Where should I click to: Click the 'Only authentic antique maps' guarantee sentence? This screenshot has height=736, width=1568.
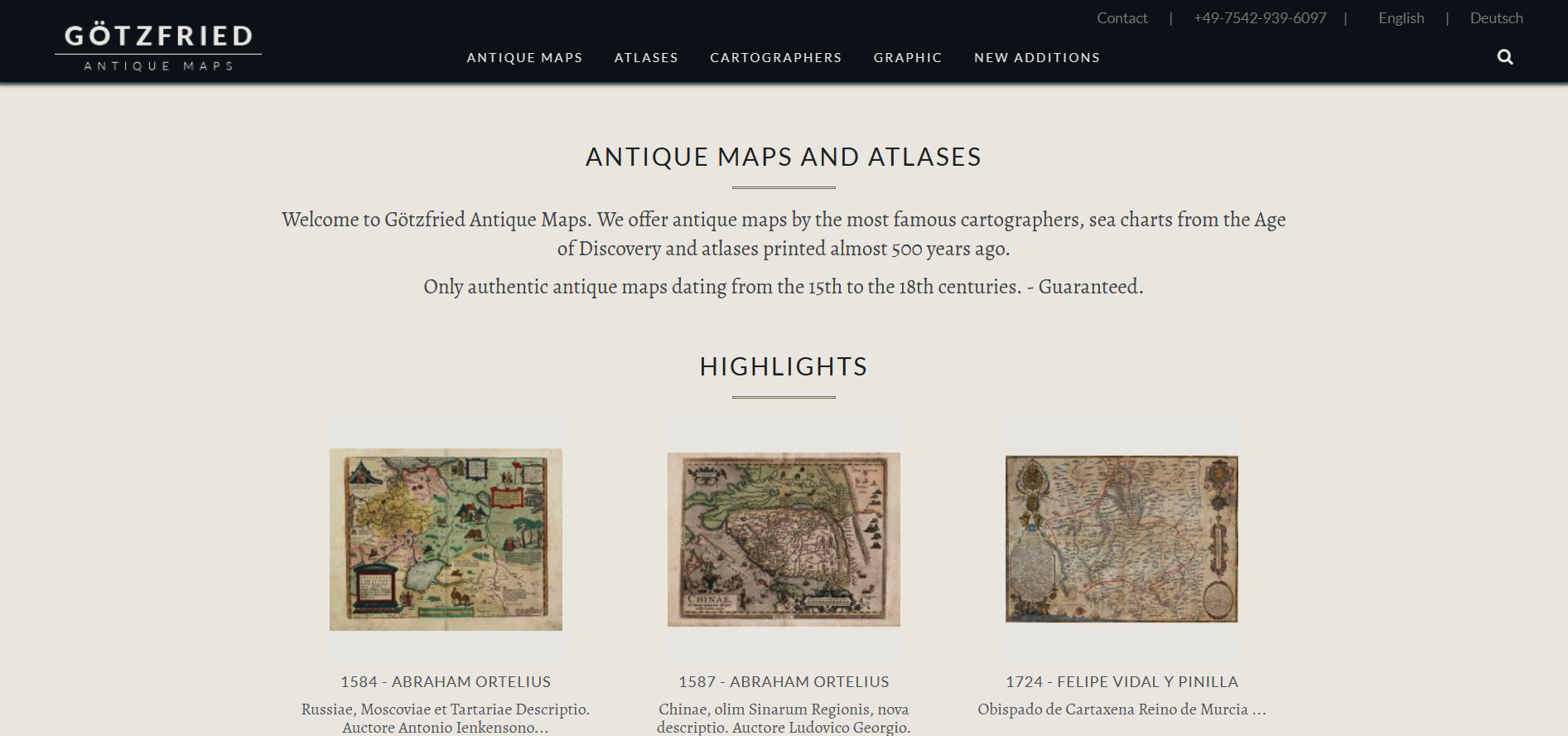(x=784, y=287)
